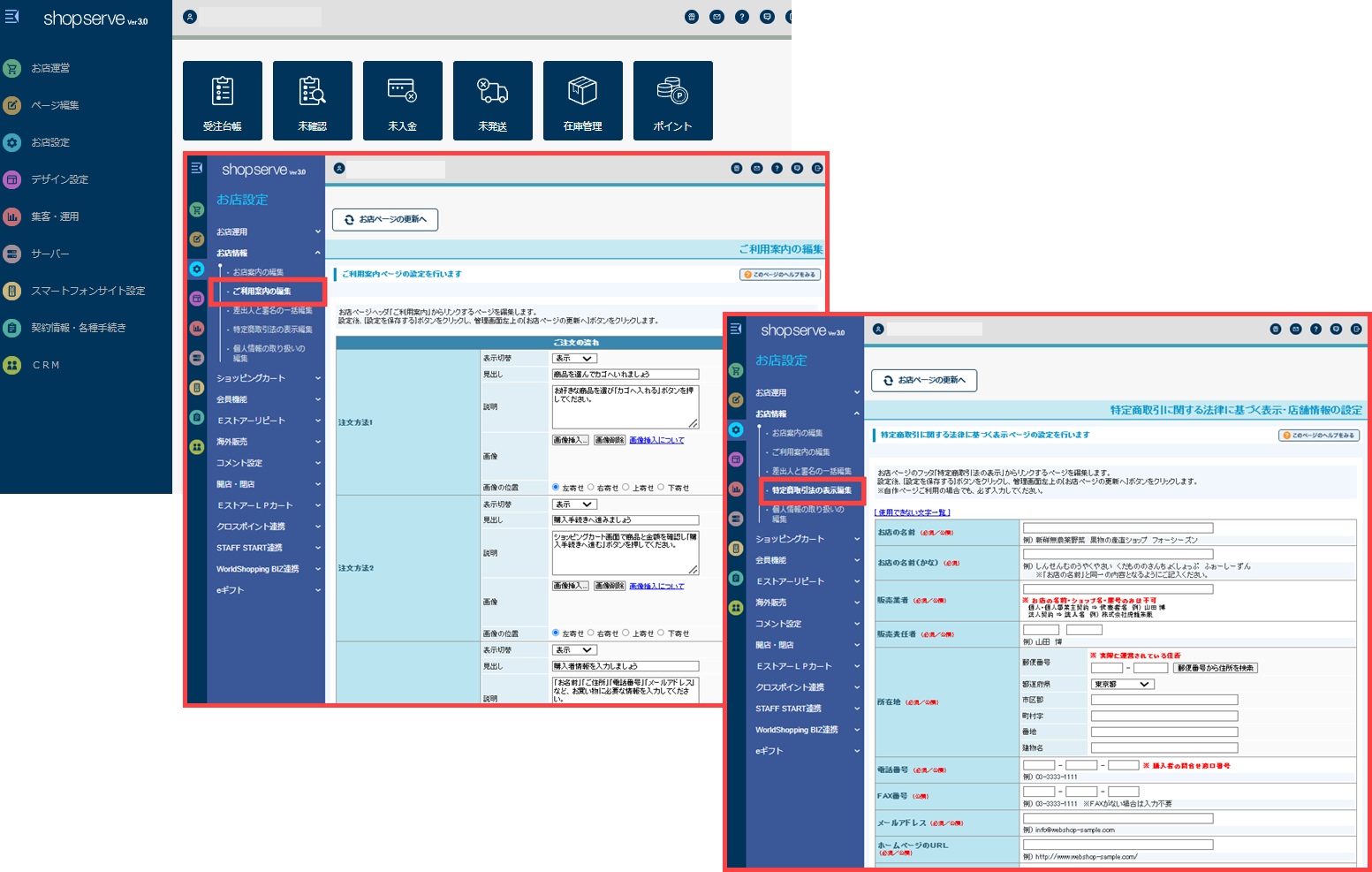
Task: Open スマートフォンサイト設定 in the dashboard sidebar
Action: pyautogui.click(x=88, y=291)
